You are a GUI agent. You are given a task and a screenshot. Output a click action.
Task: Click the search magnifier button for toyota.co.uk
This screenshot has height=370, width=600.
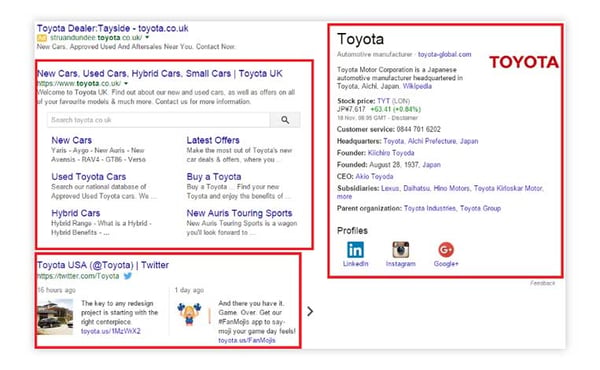click(x=285, y=120)
